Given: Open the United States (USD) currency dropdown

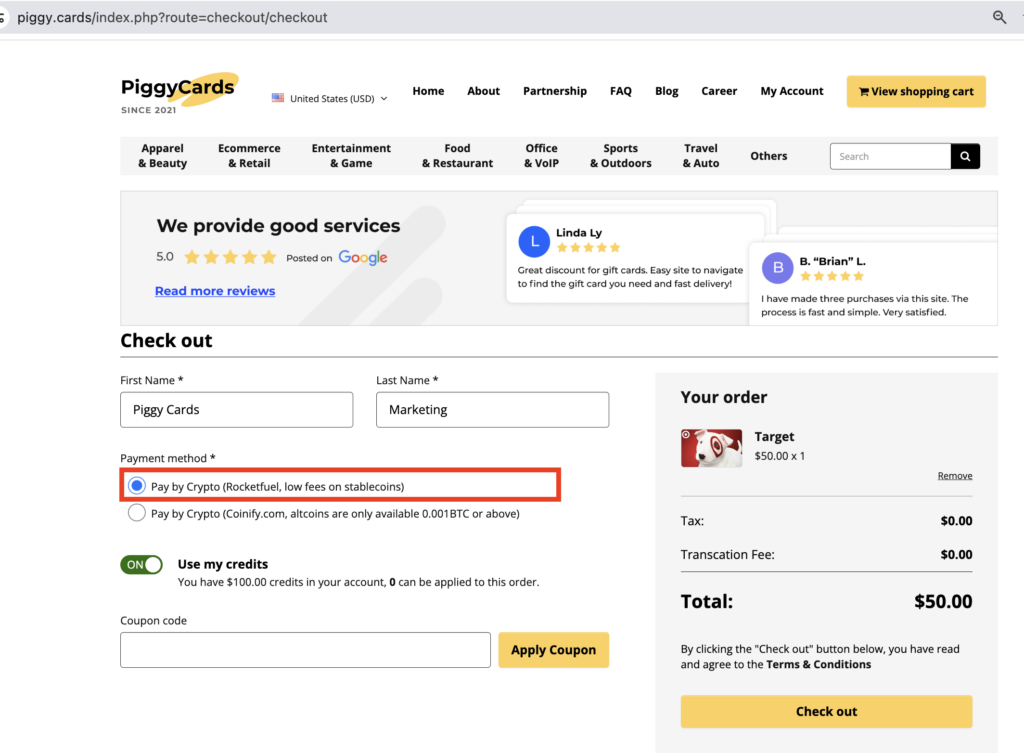Looking at the screenshot, I should [330, 99].
